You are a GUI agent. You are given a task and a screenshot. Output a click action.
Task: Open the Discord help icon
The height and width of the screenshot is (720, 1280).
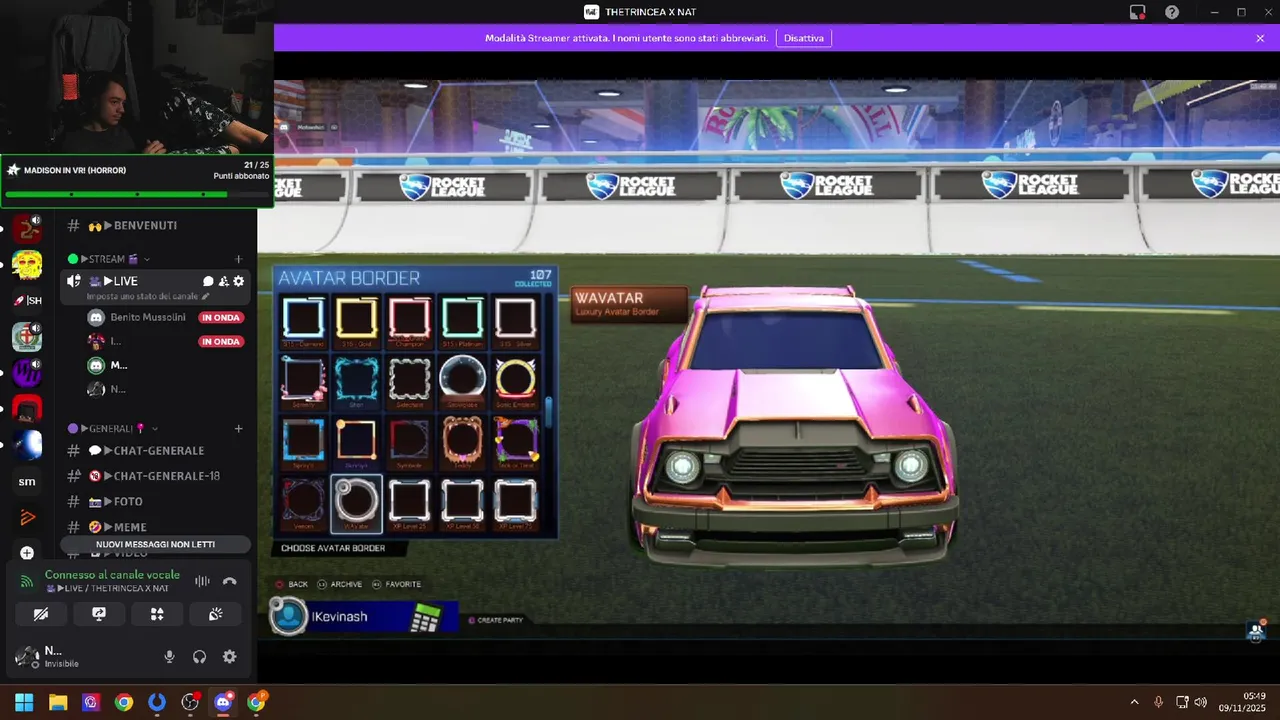coord(1172,12)
